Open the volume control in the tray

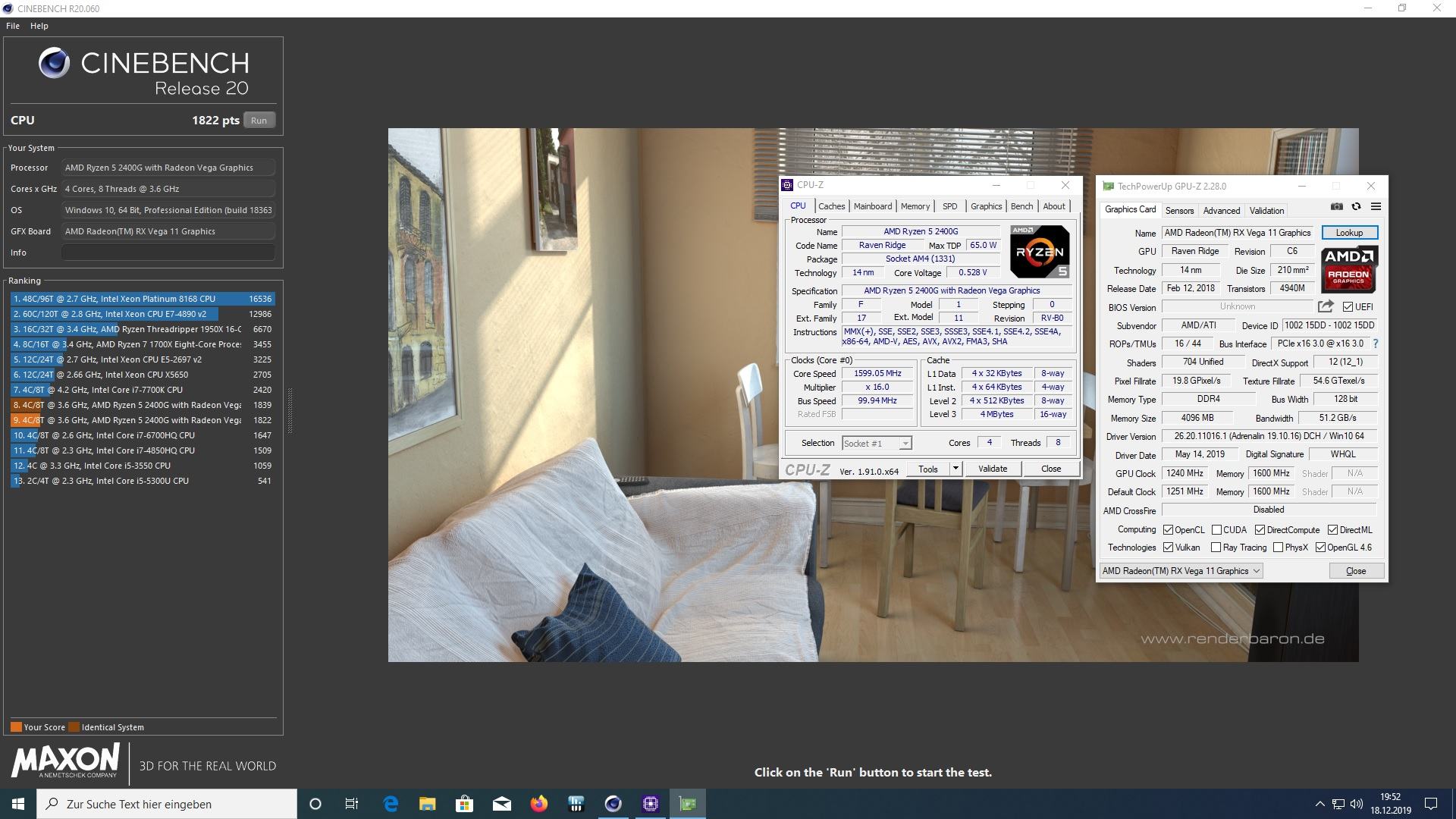click(1357, 804)
